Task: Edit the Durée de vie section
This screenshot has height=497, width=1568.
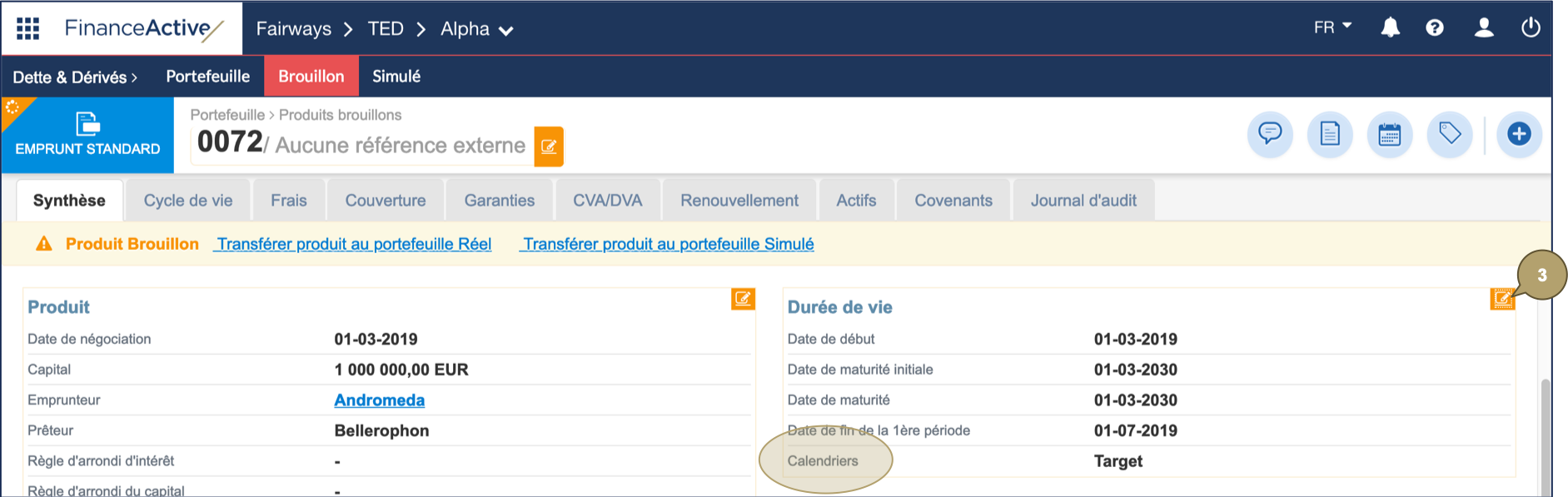Action: tap(1502, 299)
